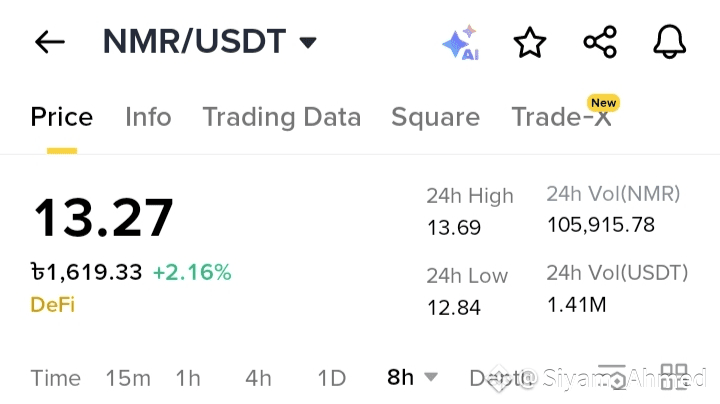Open the chart settings icon near Depth
The image size is (720, 404).
tap(612, 377)
